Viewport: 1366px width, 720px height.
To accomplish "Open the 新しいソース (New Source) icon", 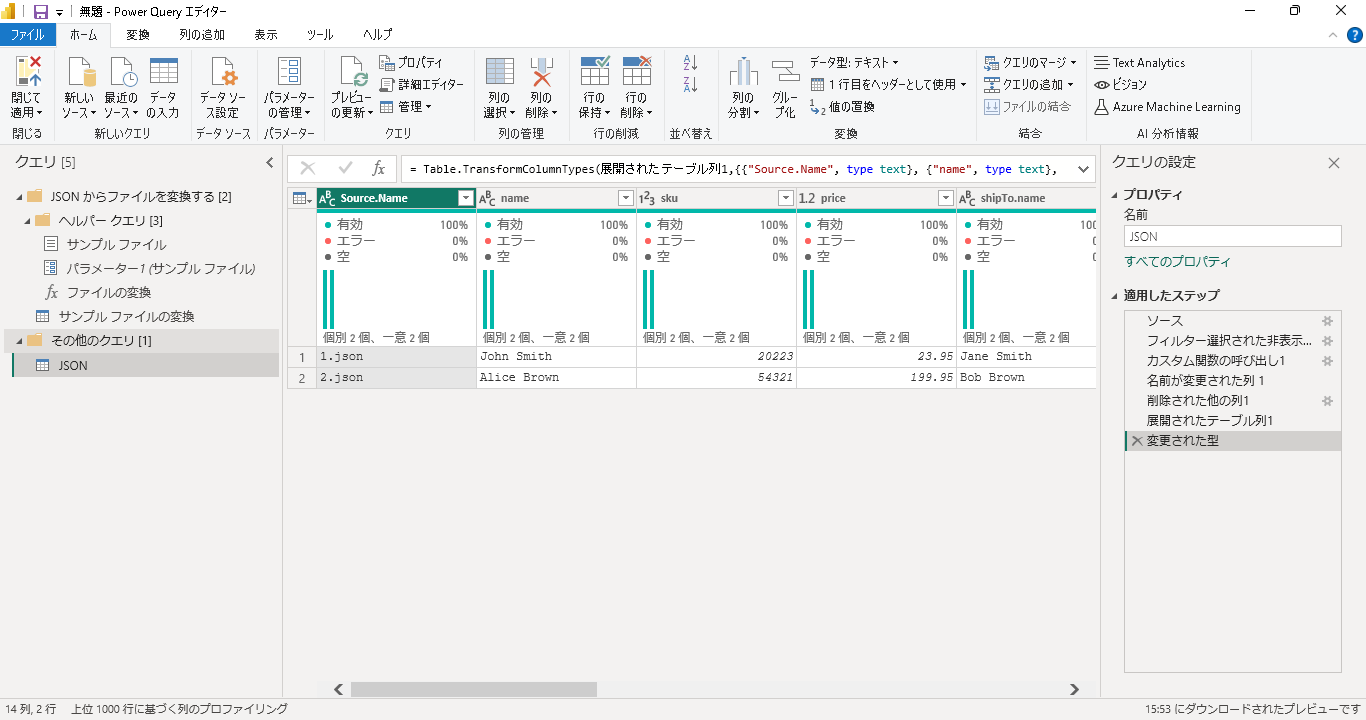I will [80, 71].
